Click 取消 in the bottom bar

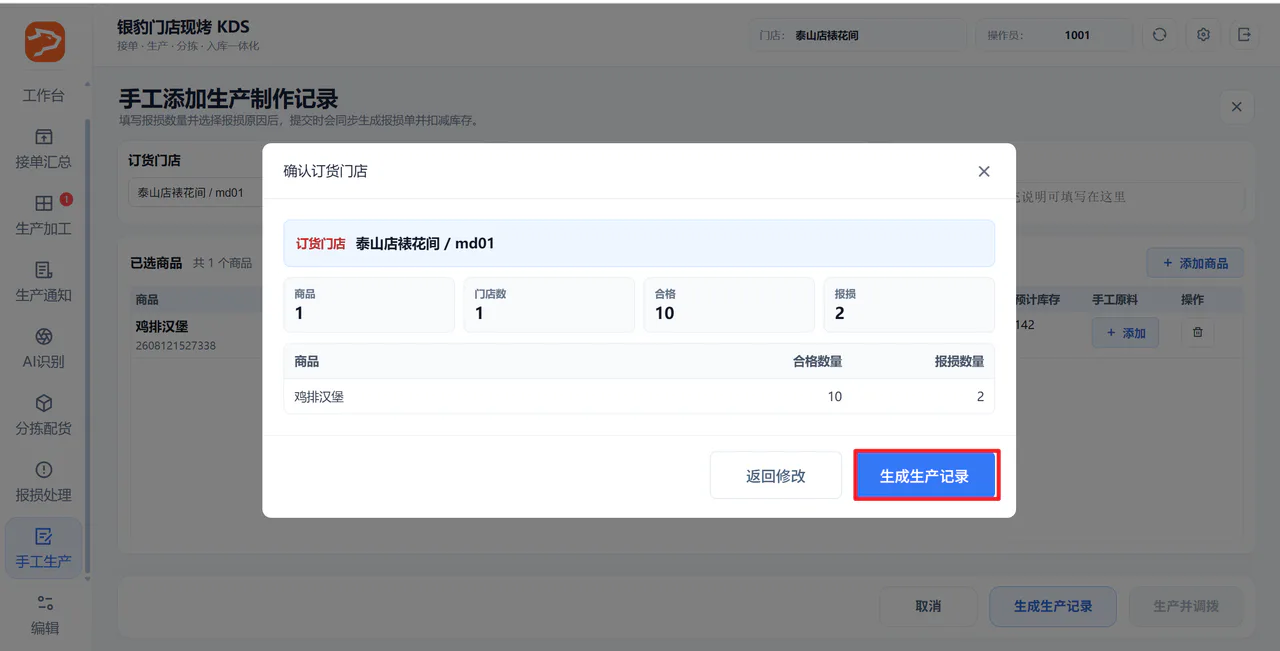point(928,606)
